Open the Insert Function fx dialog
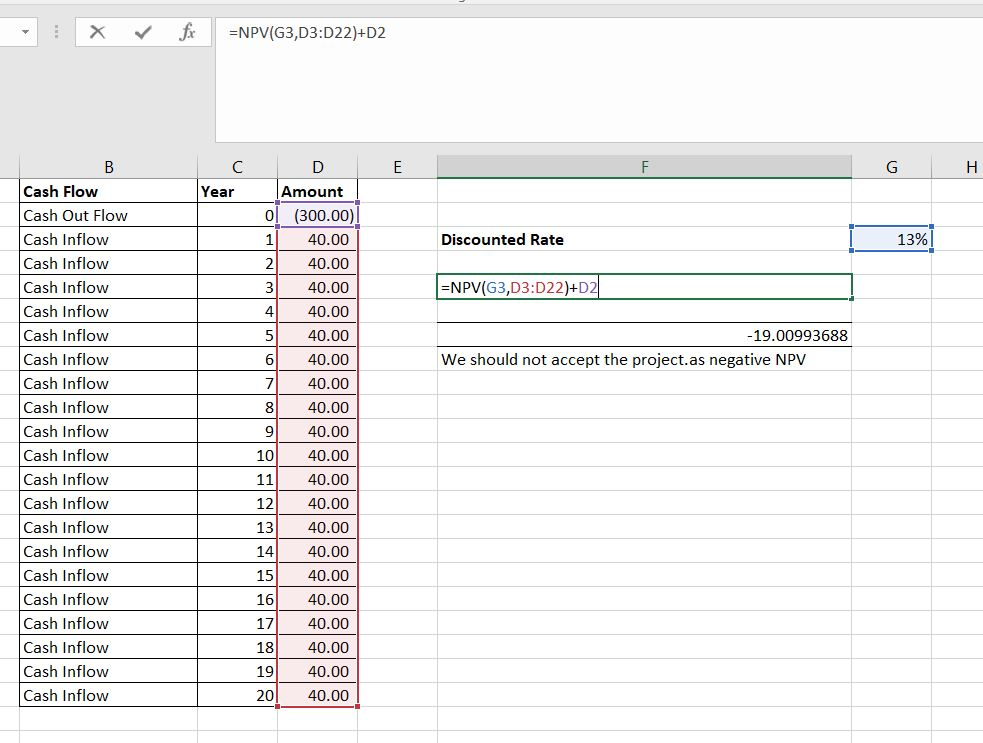Image resolution: width=983 pixels, height=743 pixels. click(186, 32)
